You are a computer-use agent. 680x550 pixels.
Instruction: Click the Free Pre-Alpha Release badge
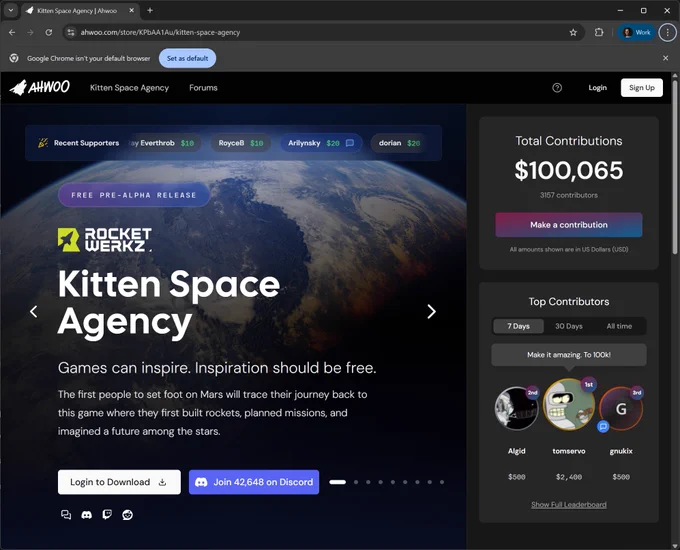(134, 195)
